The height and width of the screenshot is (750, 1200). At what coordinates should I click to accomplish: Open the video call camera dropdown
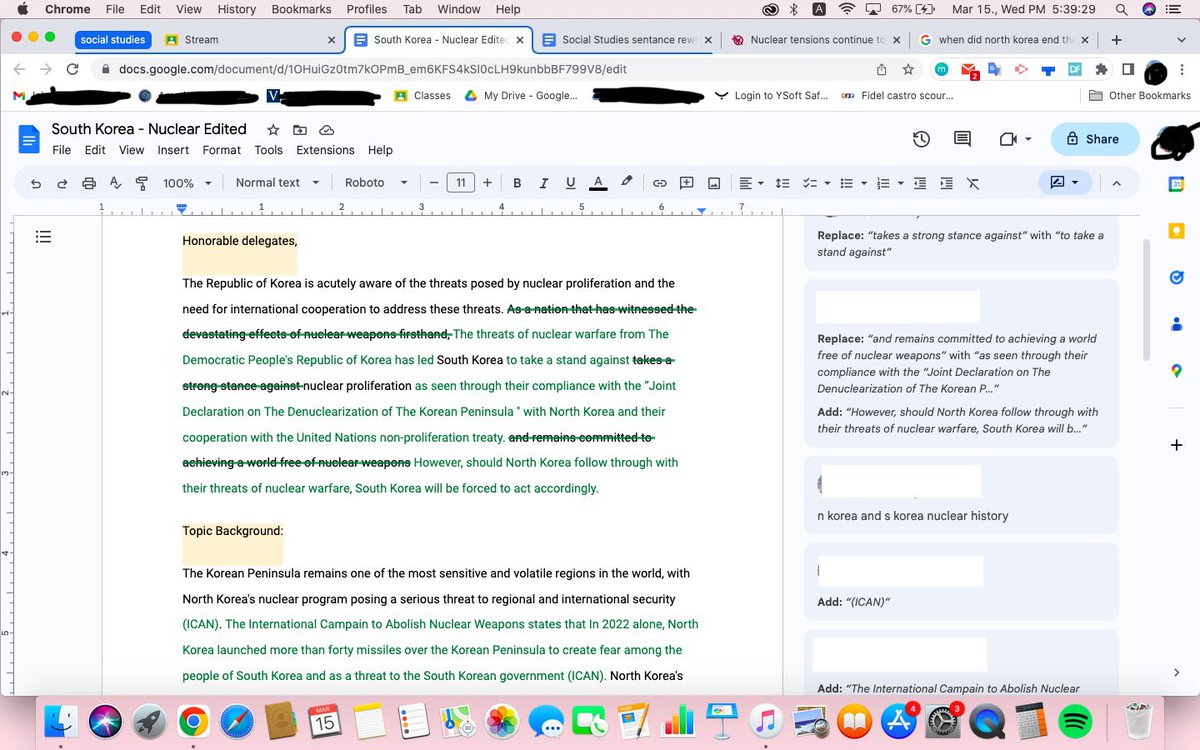[1016, 139]
